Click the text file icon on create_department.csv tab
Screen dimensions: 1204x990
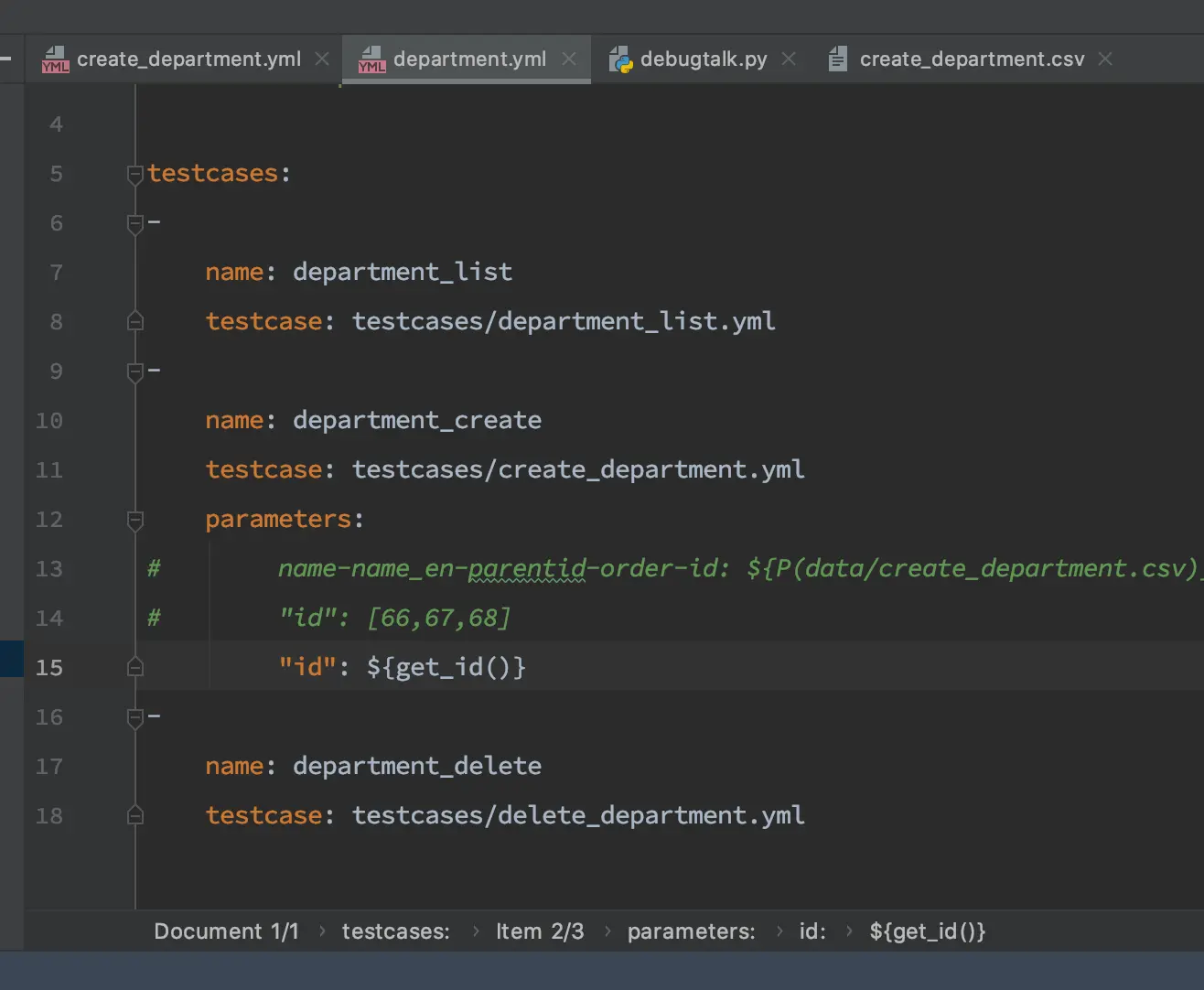[x=837, y=59]
